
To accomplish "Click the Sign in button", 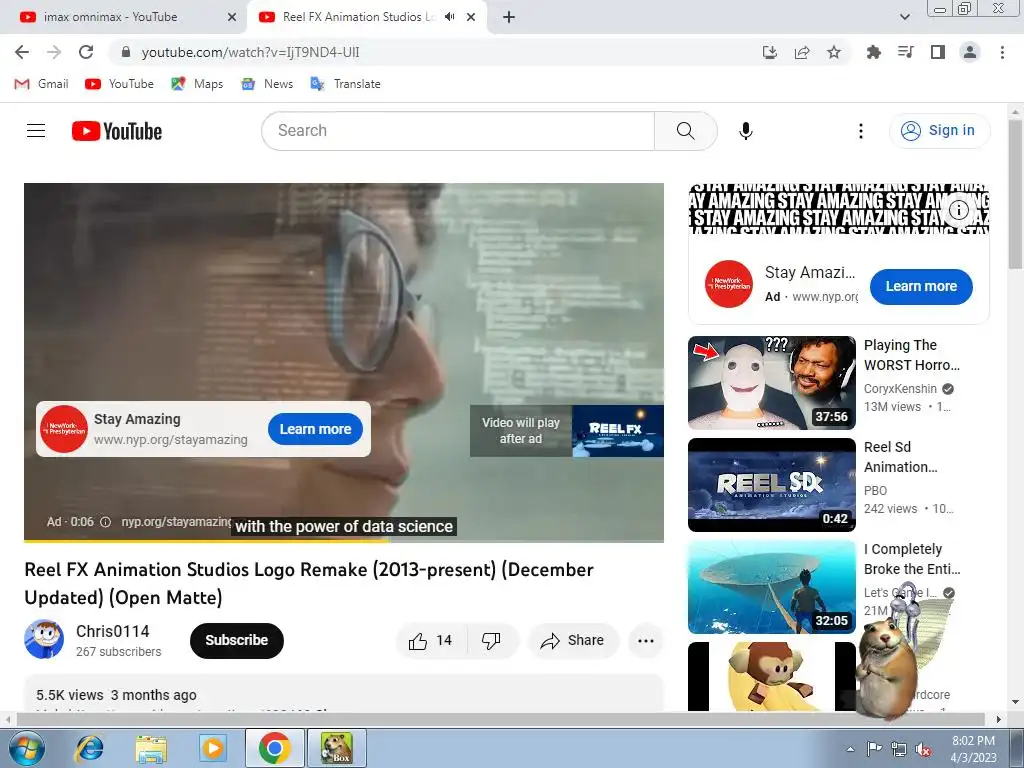I will tap(939, 131).
